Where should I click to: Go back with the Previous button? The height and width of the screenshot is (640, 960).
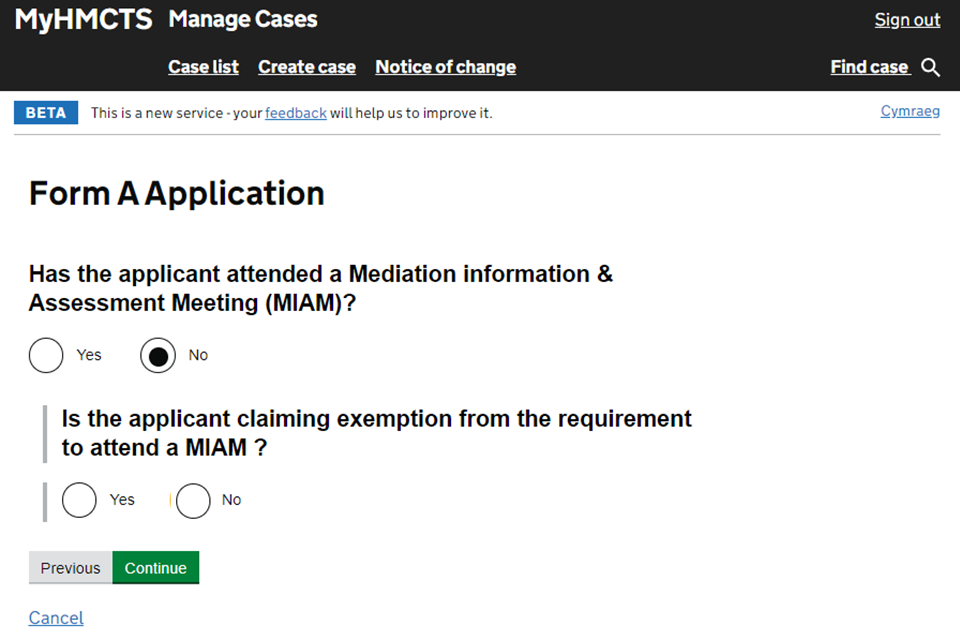point(70,568)
